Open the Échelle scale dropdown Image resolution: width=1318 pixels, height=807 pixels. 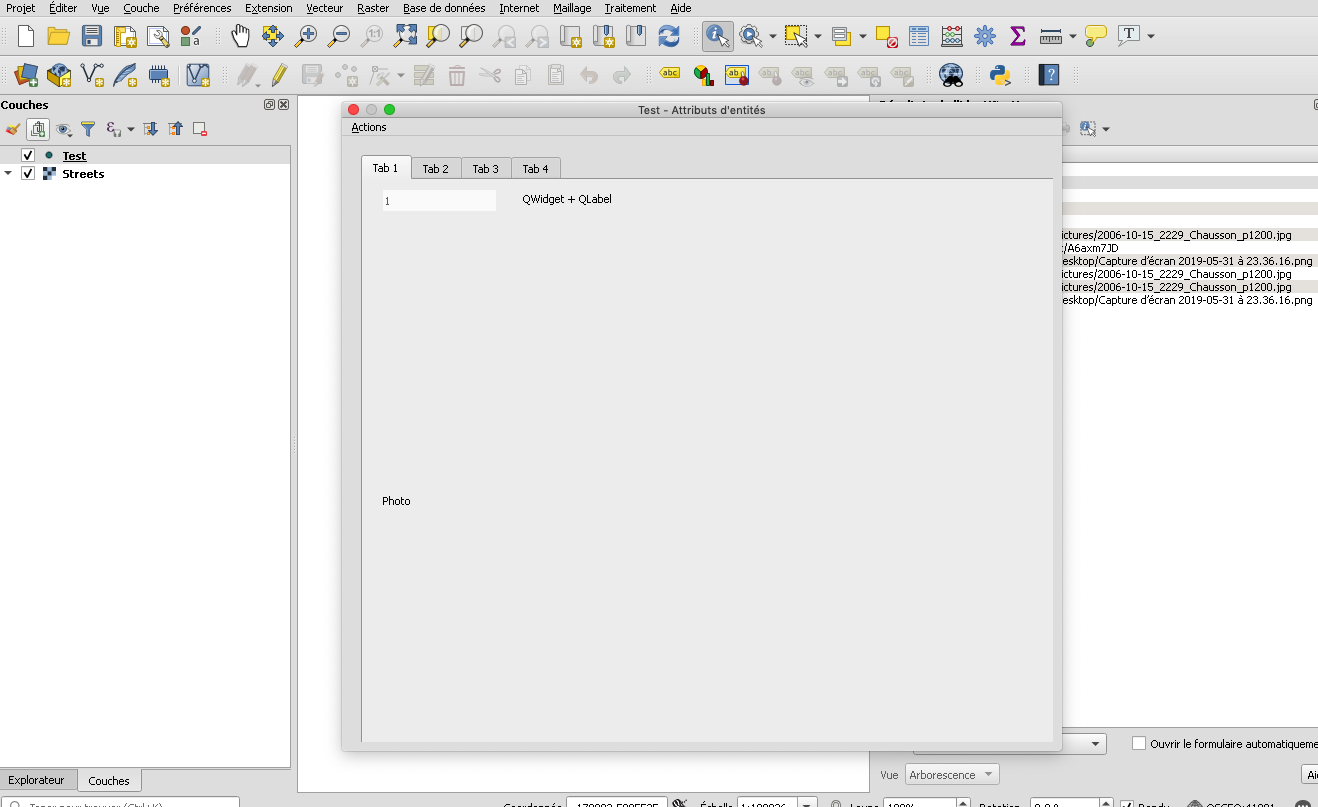pyautogui.click(x=807, y=803)
